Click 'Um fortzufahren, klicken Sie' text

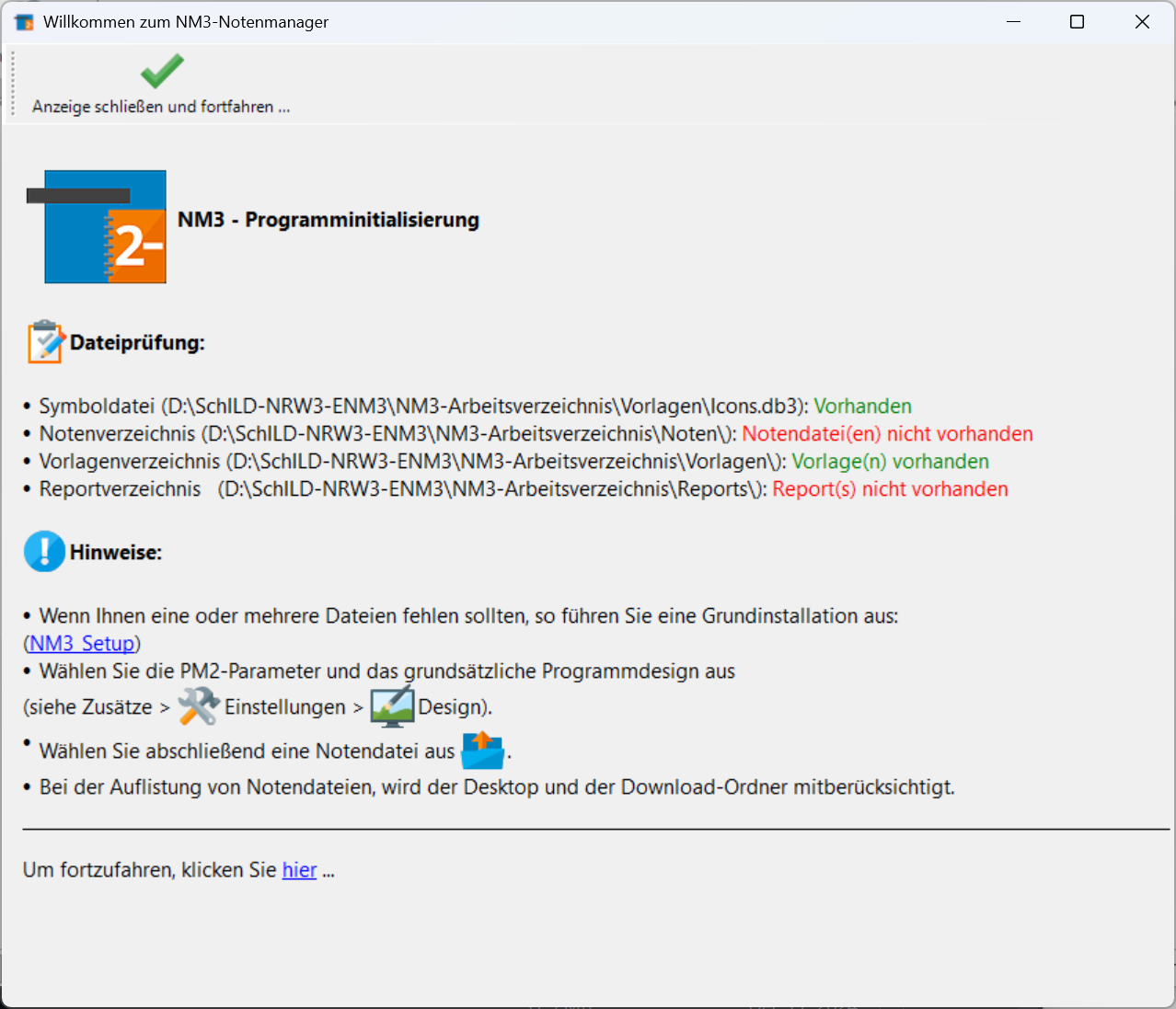point(150,870)
